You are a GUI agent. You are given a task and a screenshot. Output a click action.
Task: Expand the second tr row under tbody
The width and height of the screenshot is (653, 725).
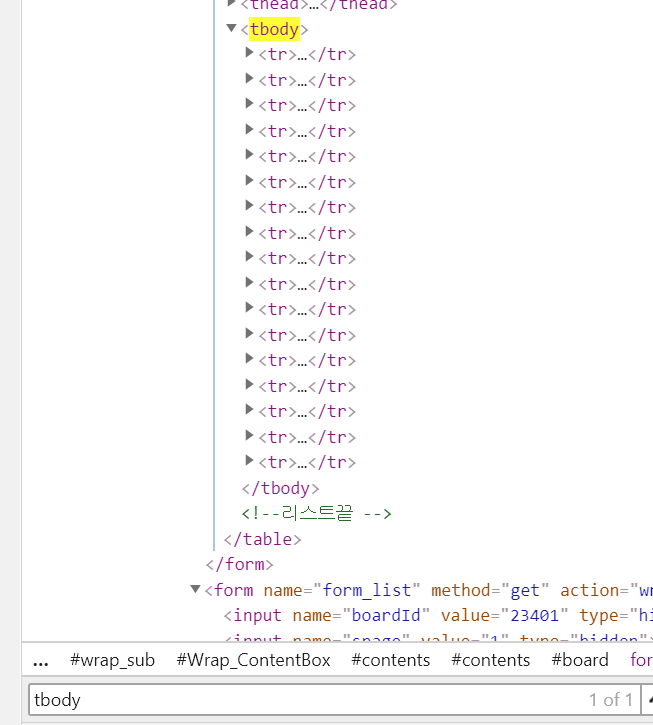pos(250,79)
